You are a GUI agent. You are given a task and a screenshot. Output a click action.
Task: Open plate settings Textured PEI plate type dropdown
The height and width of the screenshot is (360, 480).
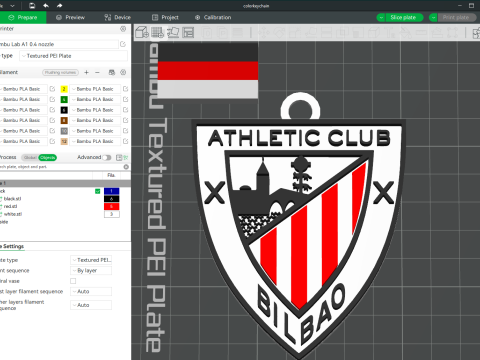pyautogui.click(x=91, y=260)
